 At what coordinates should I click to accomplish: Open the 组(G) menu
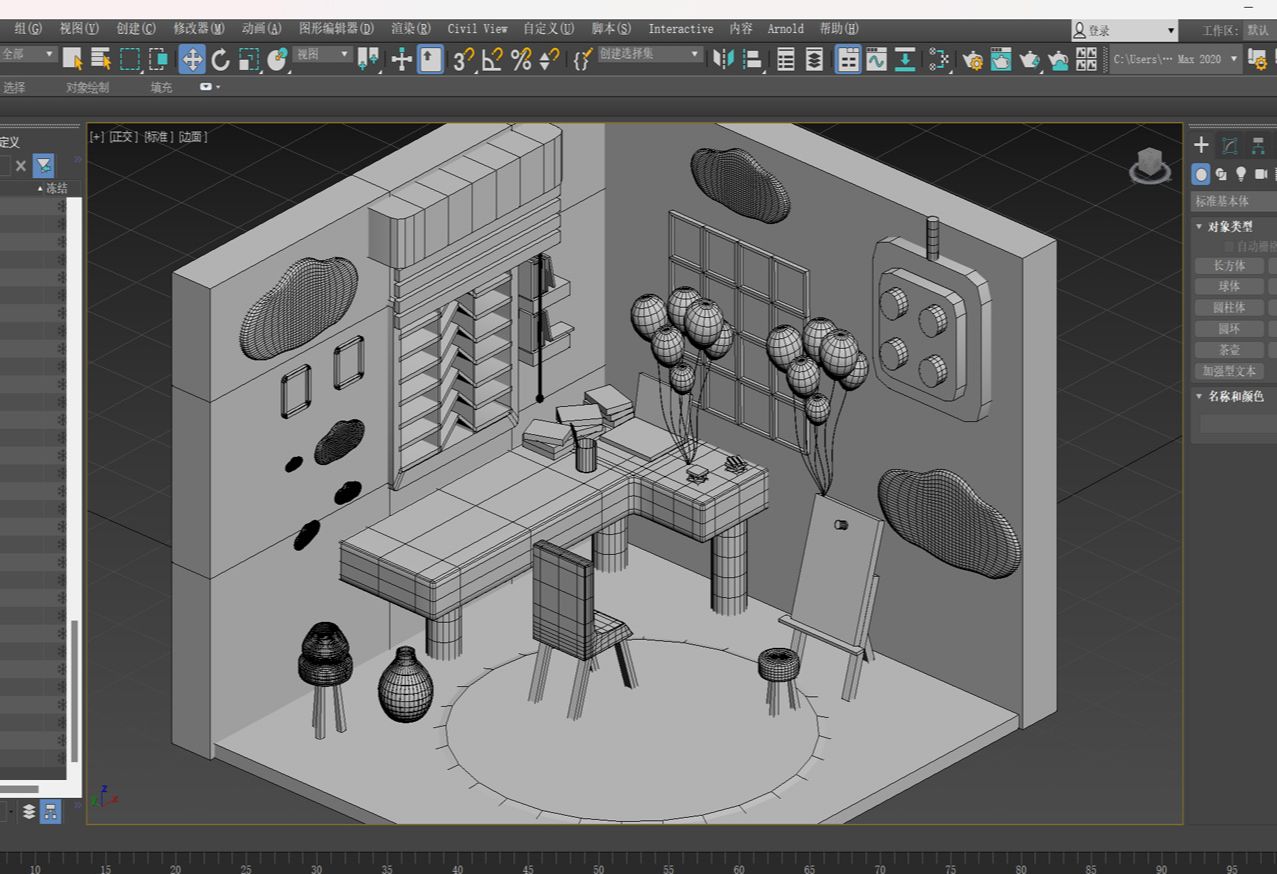click(x=28, y=29)
